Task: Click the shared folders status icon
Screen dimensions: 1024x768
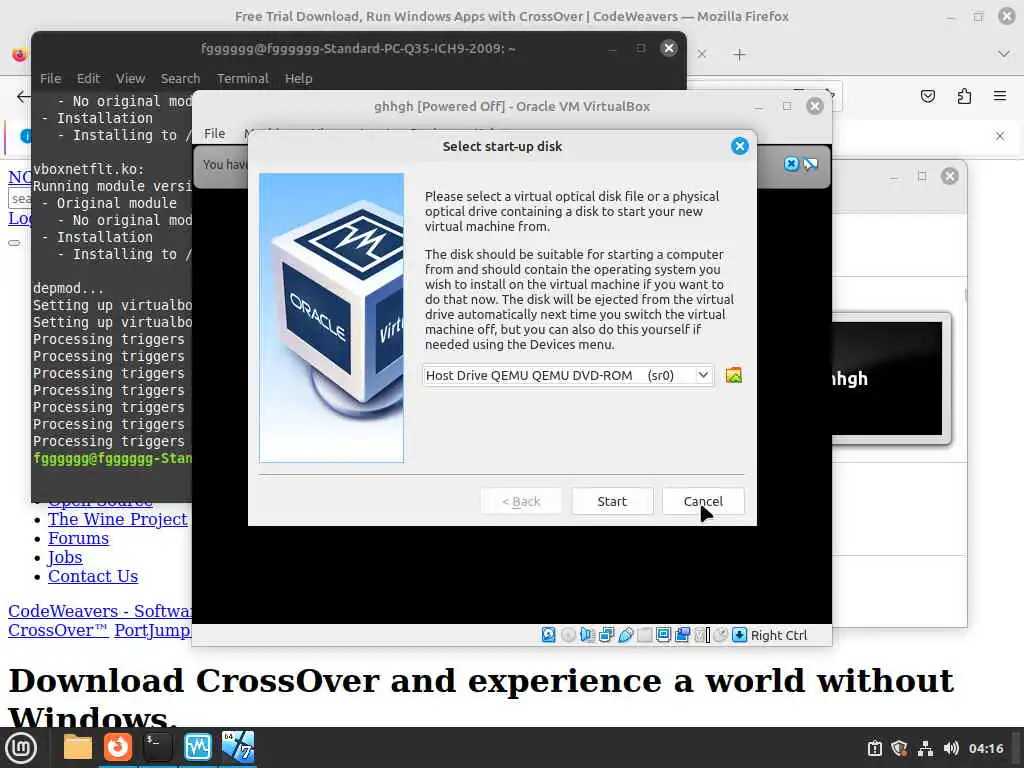Action: click(644, 635)
